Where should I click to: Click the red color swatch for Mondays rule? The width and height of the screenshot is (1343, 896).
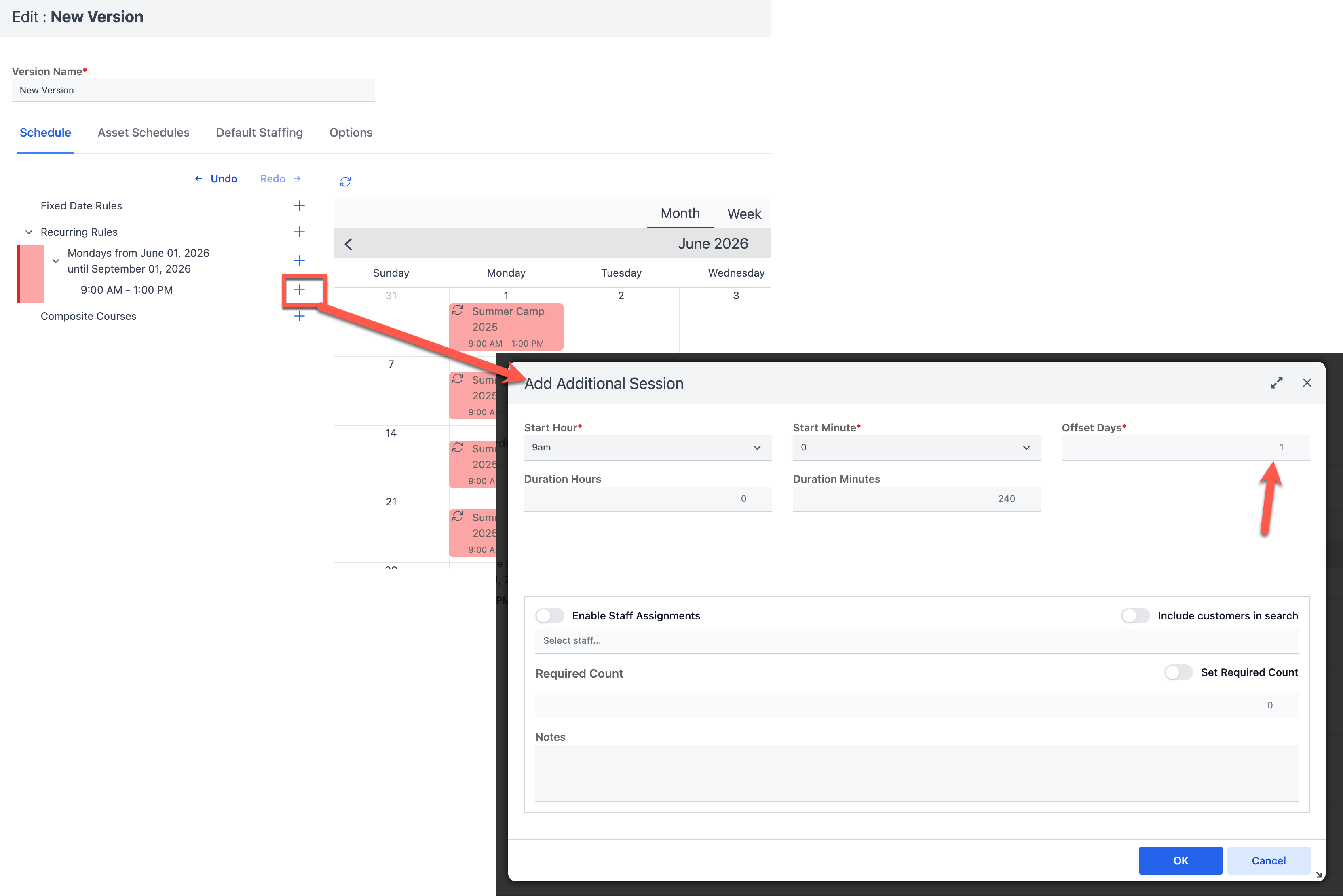pyautogui.click(x=31, y=274)
